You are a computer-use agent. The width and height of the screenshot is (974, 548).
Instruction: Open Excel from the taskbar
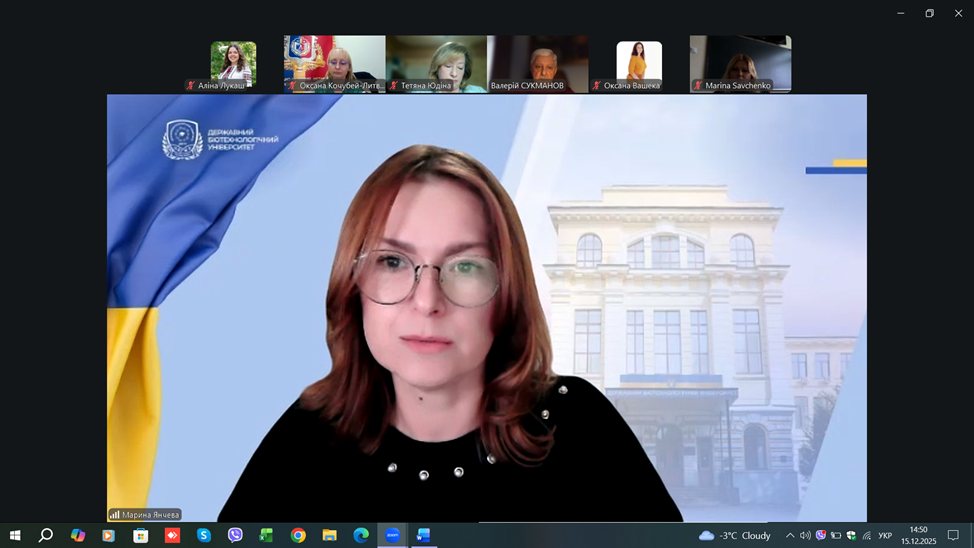pyautogui.click(x=266, y=535)
